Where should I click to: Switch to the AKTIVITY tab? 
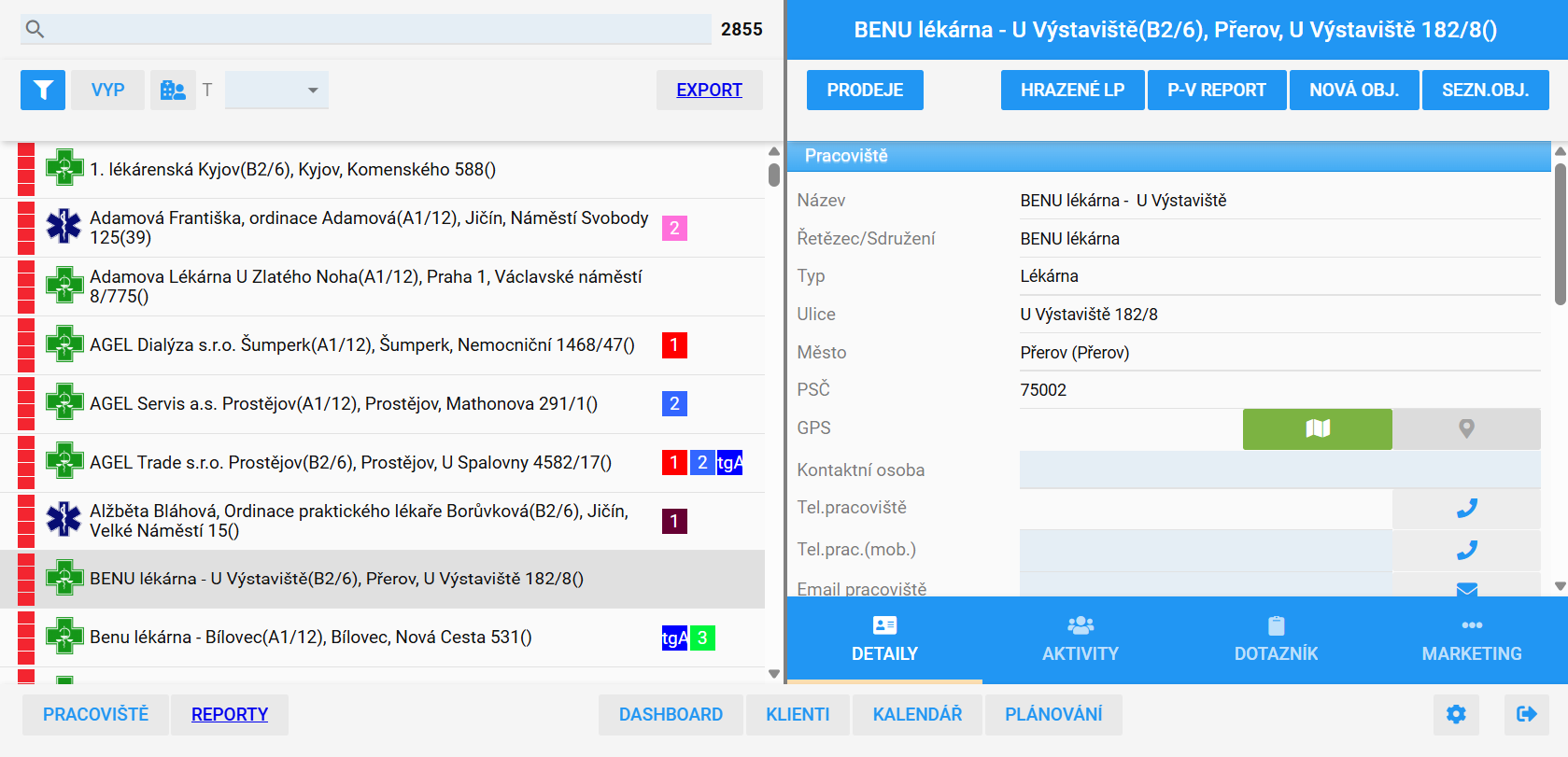click(x=1081, y=639)
